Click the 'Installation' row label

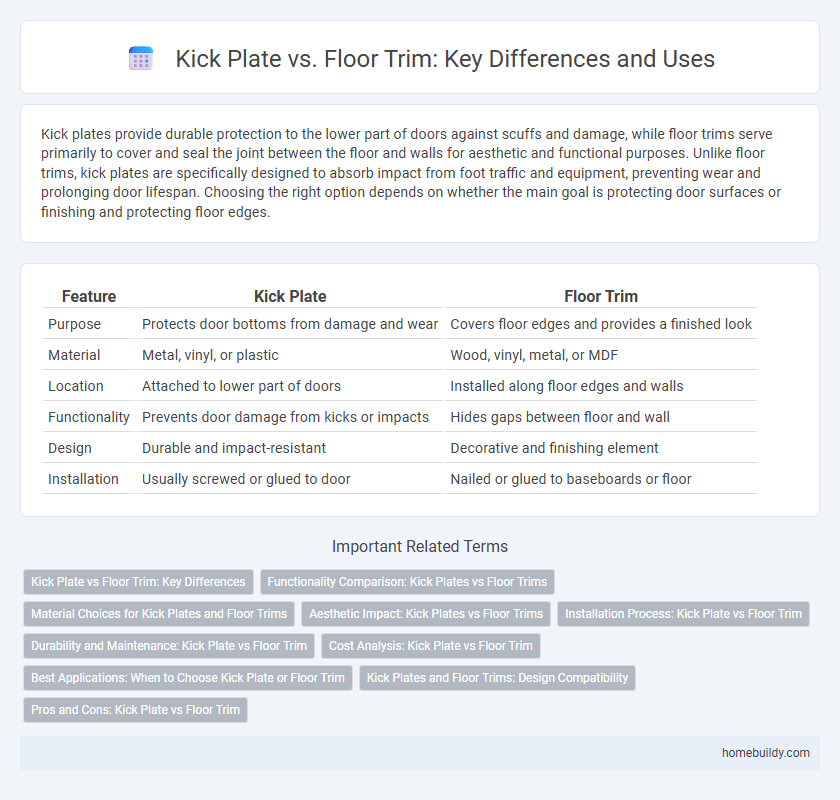coord(83,479)
